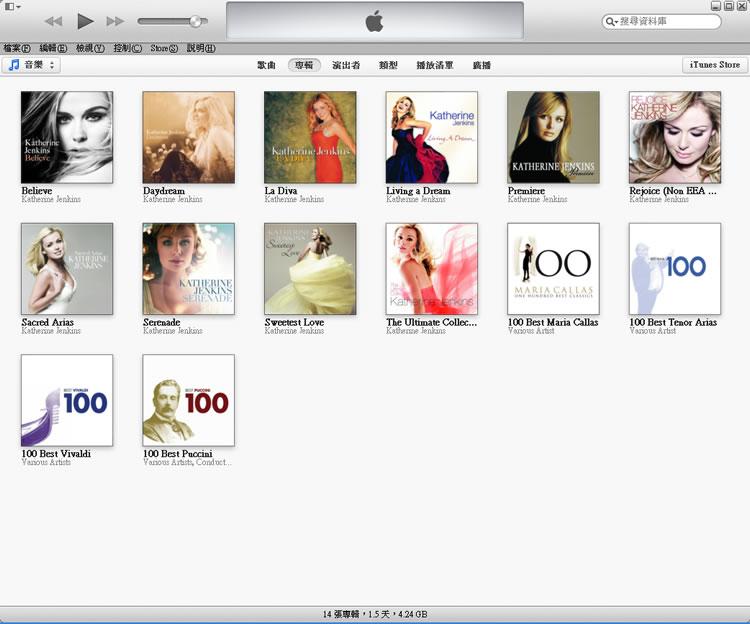
Task: Select the Serenade album cover
Action: pos(188,269)
